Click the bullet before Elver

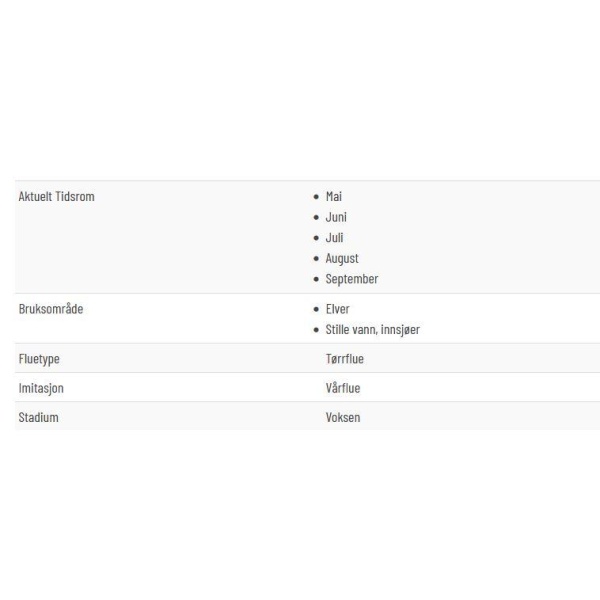pos(316,309)
